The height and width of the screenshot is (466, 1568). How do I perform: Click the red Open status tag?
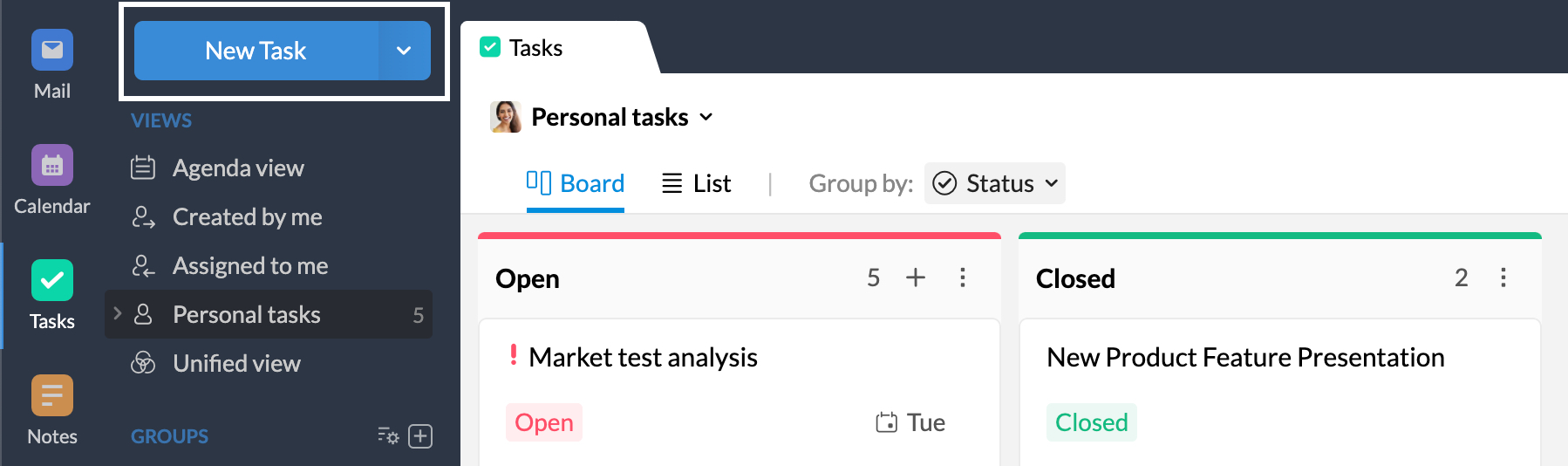[x=544, y=422]
